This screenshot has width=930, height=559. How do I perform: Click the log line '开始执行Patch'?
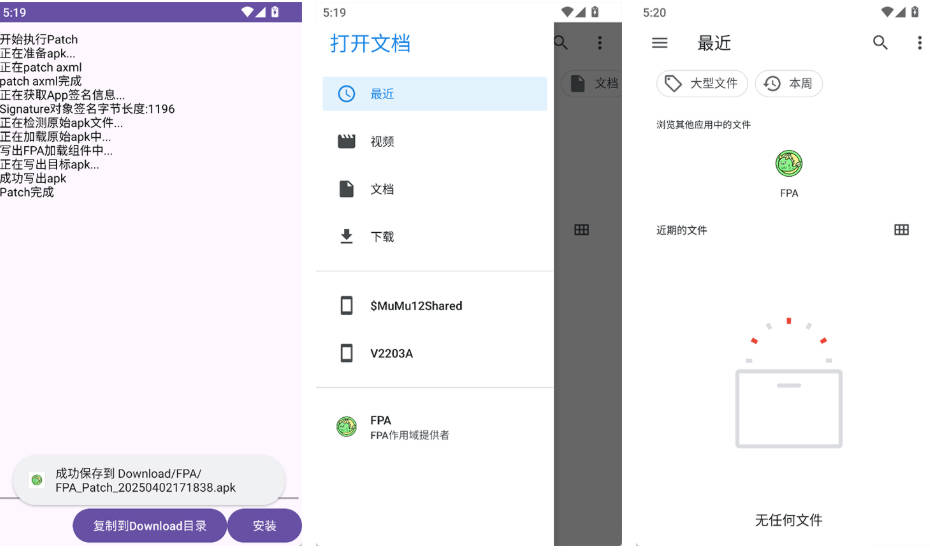(x=39, y=40)
